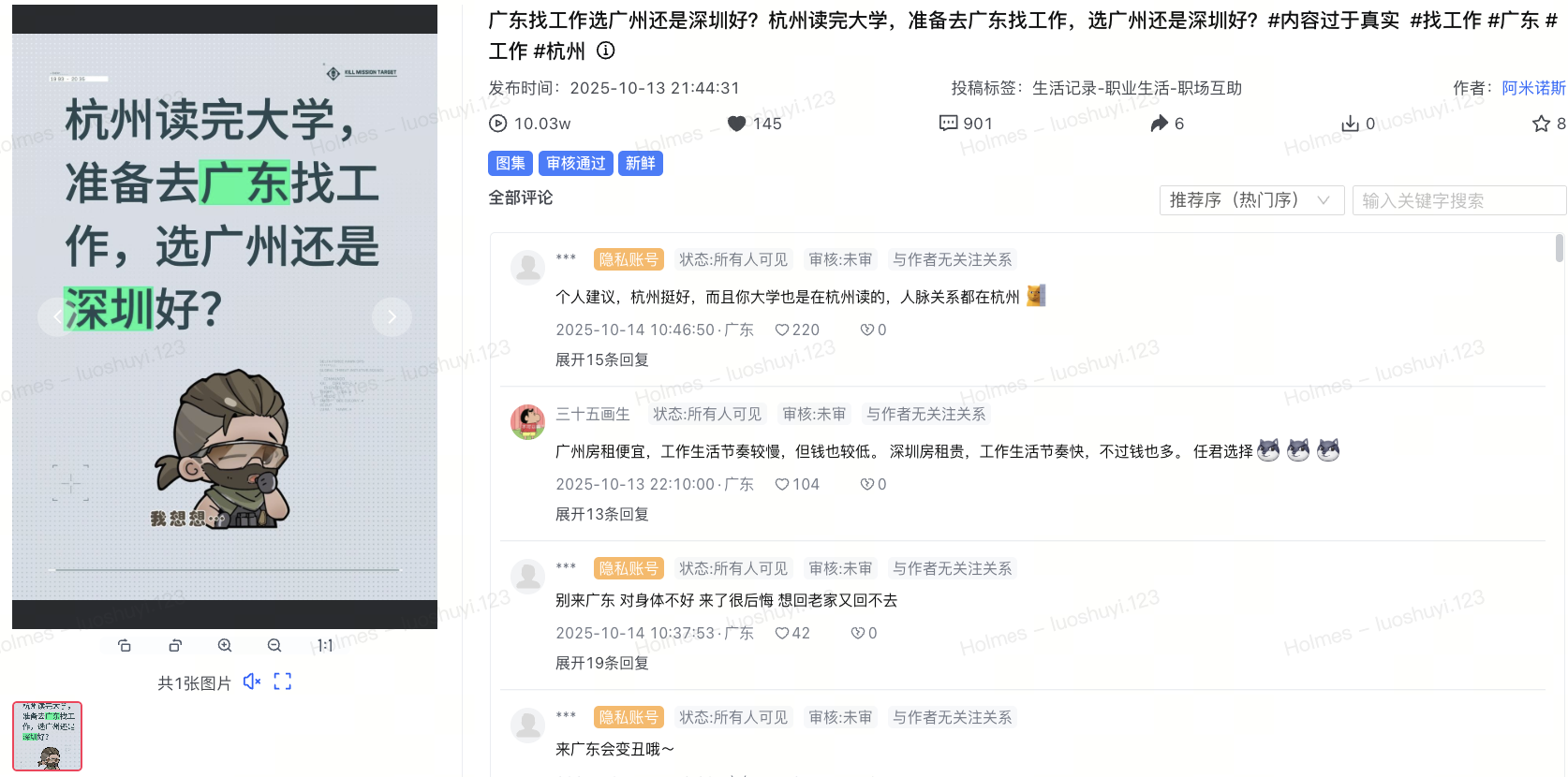
Task: Click the 全部评论 heading
Action: tap(521, 198)
